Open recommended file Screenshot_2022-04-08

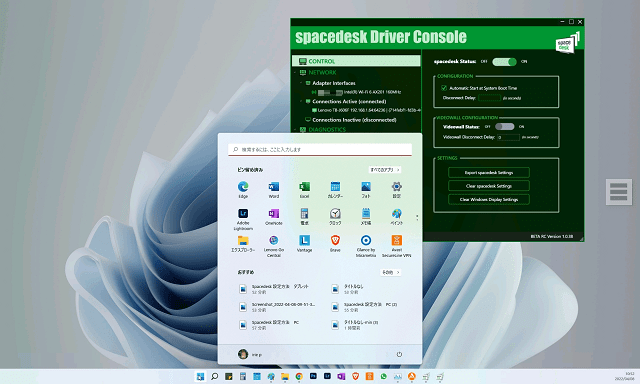[x=277, y=307]
